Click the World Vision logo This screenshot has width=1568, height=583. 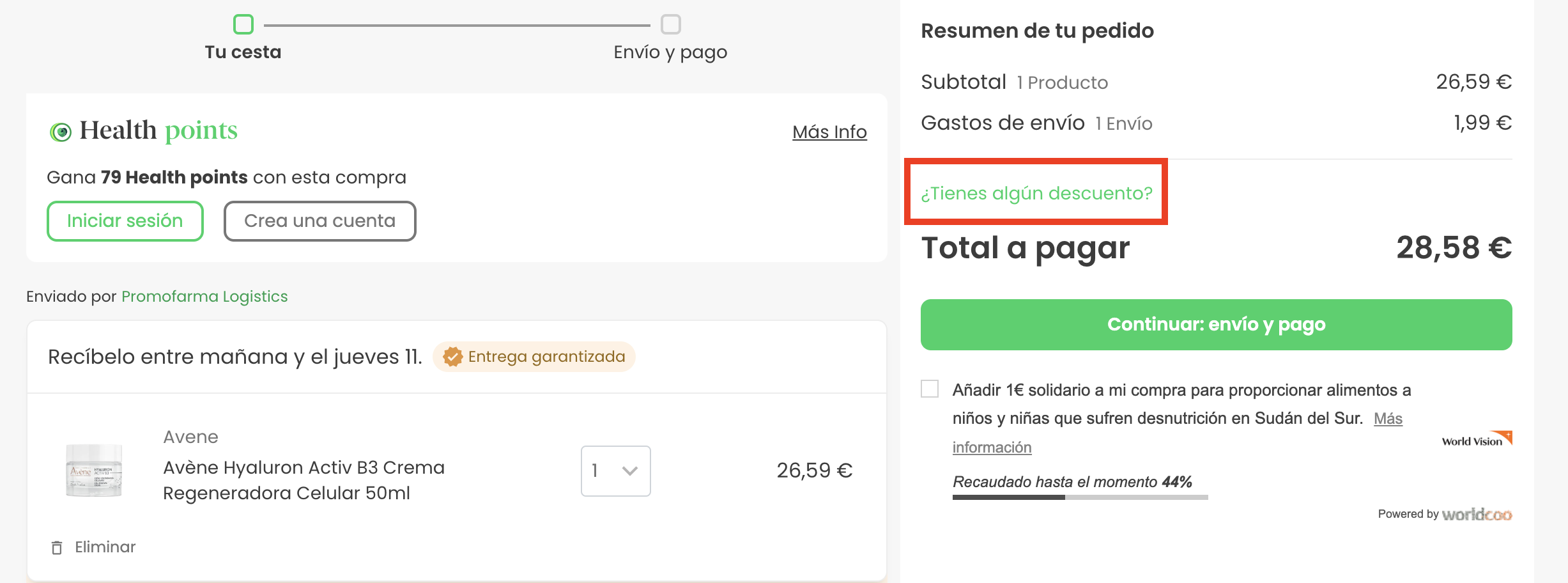pyautogui.click(x=1477, y=439)
